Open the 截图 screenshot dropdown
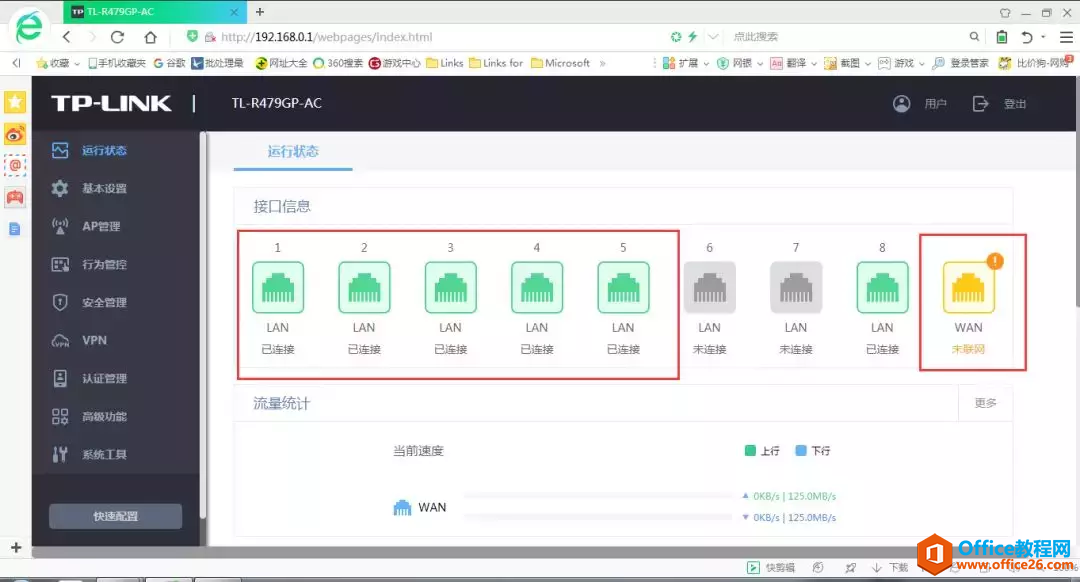1080x582 pixels. click(x=847, y=63)
